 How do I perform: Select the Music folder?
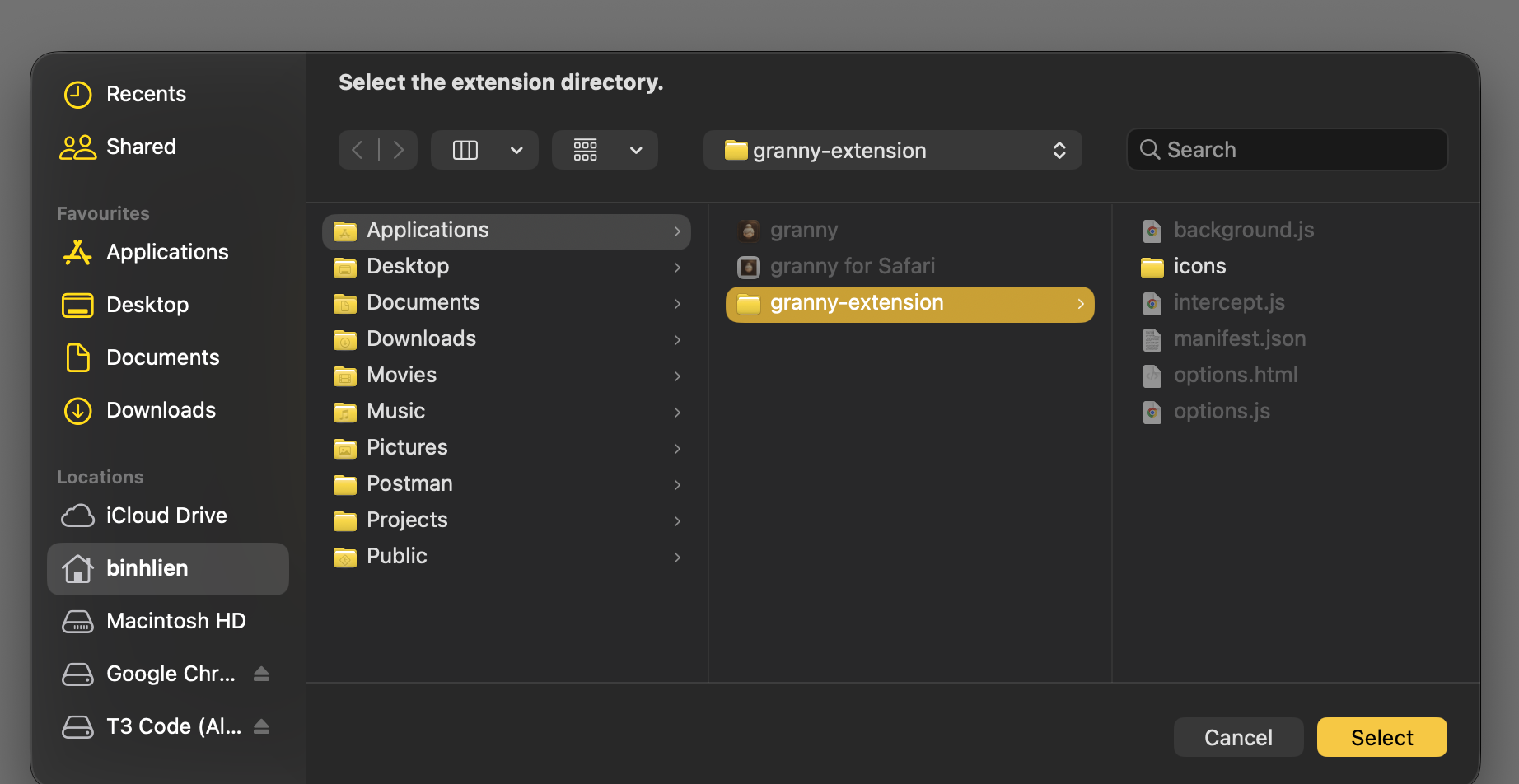[506, 412]
